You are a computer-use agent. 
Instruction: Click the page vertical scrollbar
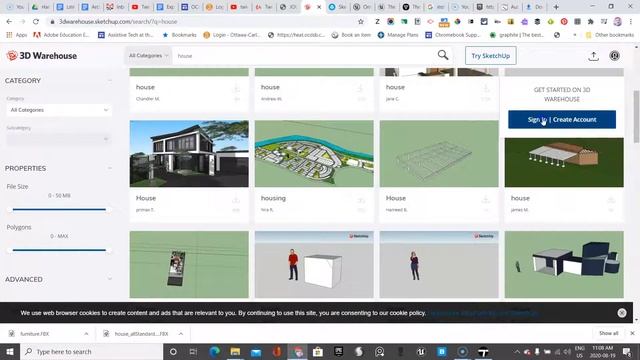point(636,116)
